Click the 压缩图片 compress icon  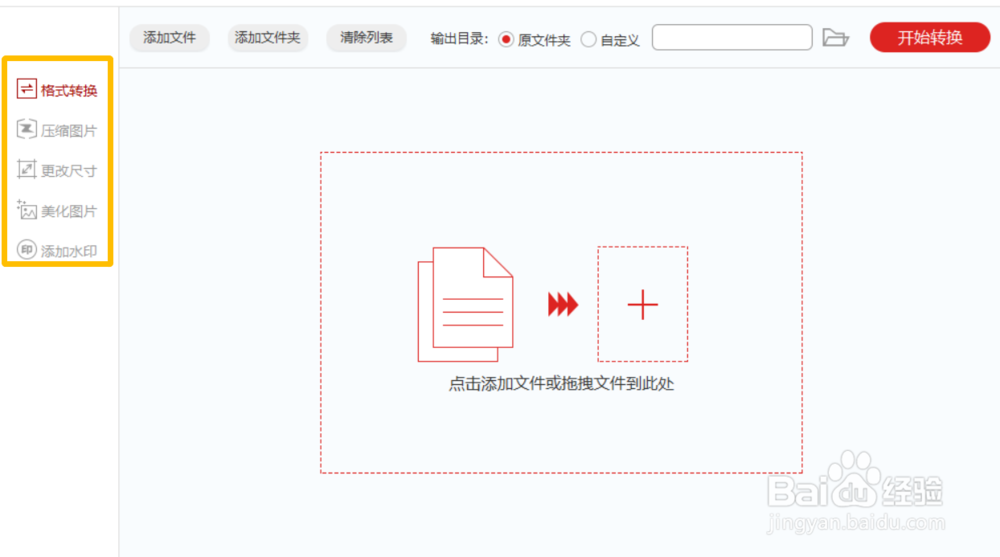coord(26,129)
